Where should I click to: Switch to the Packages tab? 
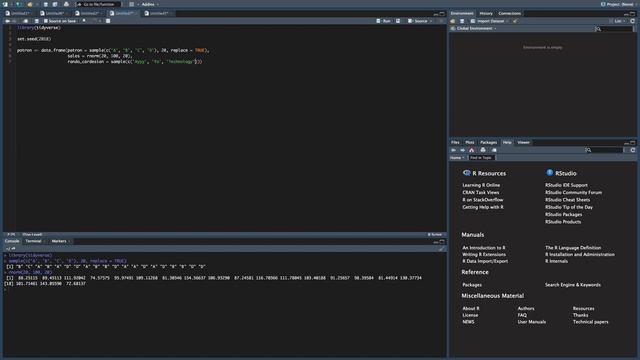coord(488,142)
